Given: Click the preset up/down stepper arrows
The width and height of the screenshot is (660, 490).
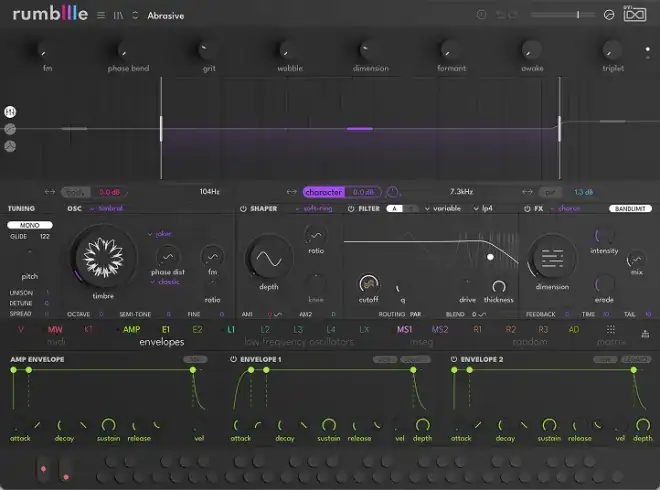Looking at the screenshot, I should (x=135, y=15).
